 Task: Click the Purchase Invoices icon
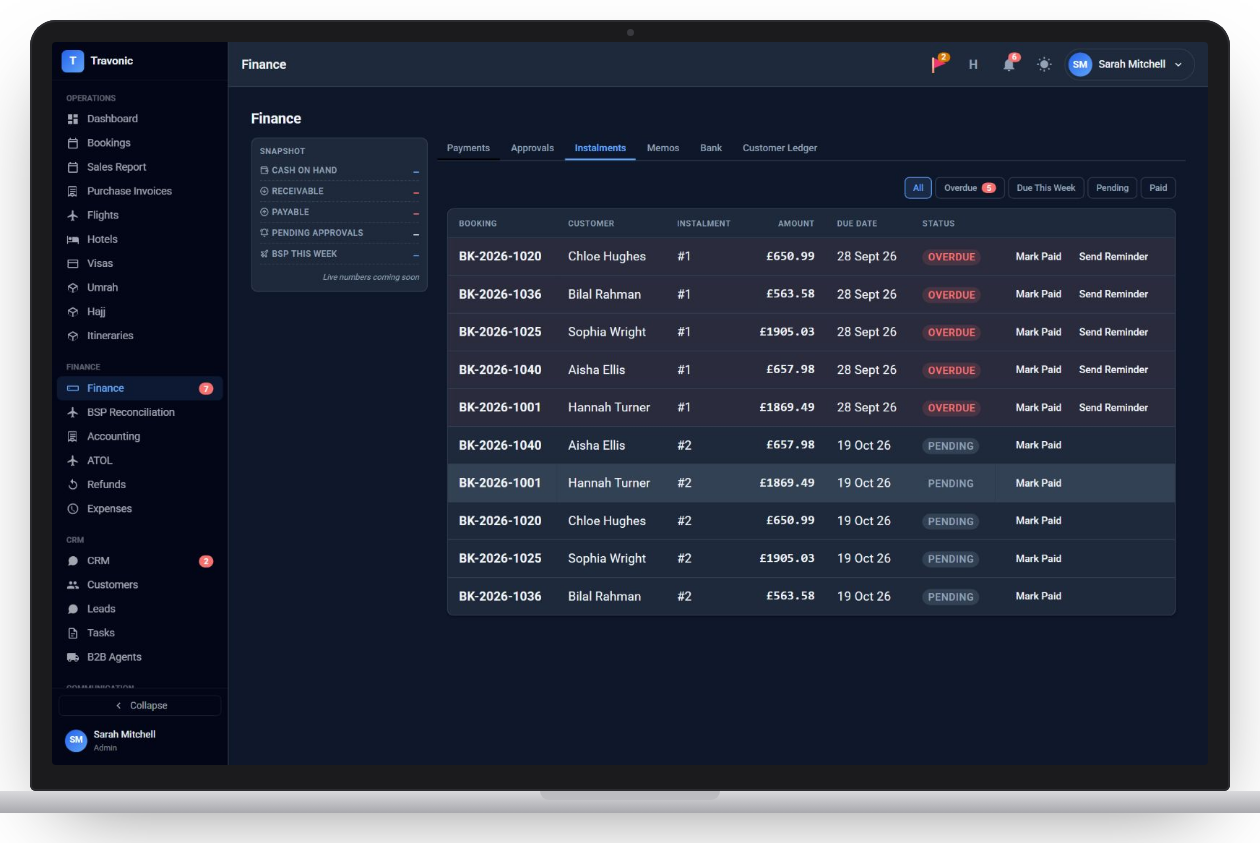coord(73,191)
